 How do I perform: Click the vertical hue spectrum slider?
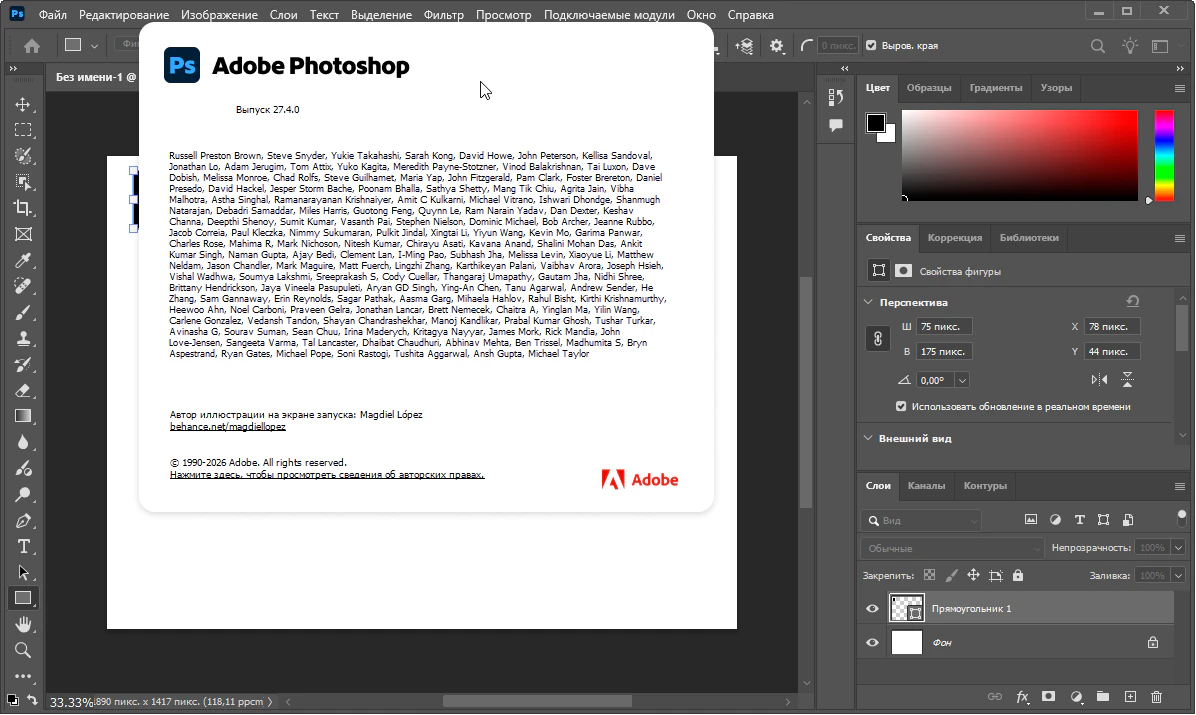[1164, 155]
